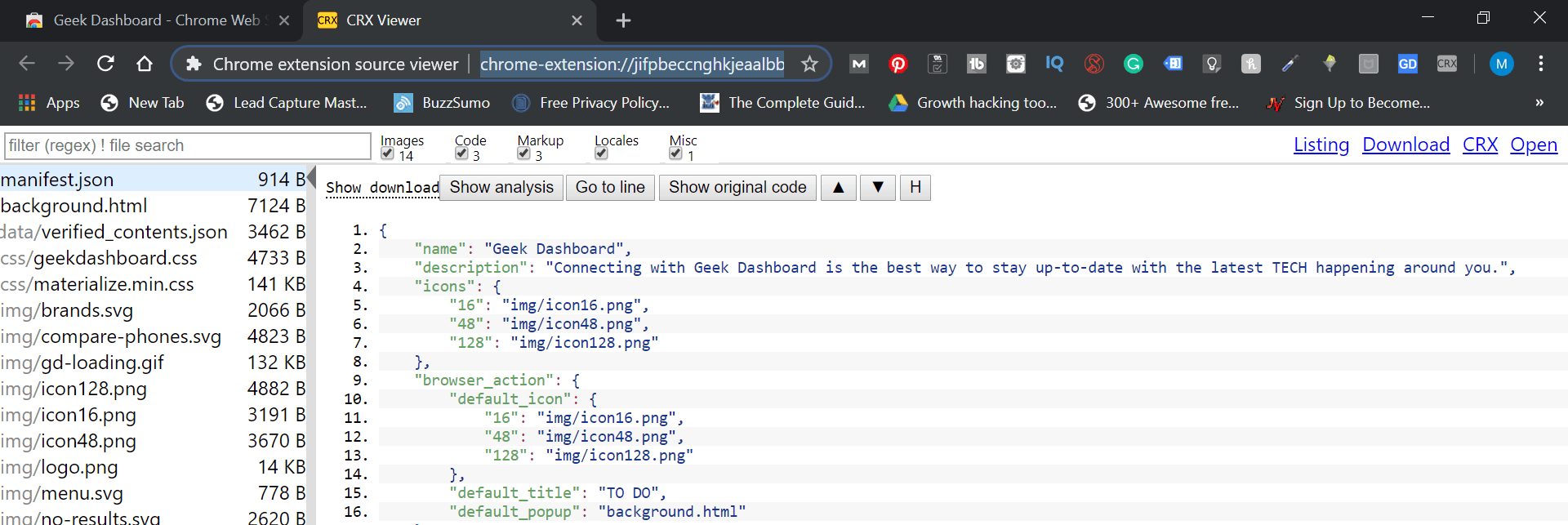Open Sign Up to Become... bookmark

[1348, 103]
